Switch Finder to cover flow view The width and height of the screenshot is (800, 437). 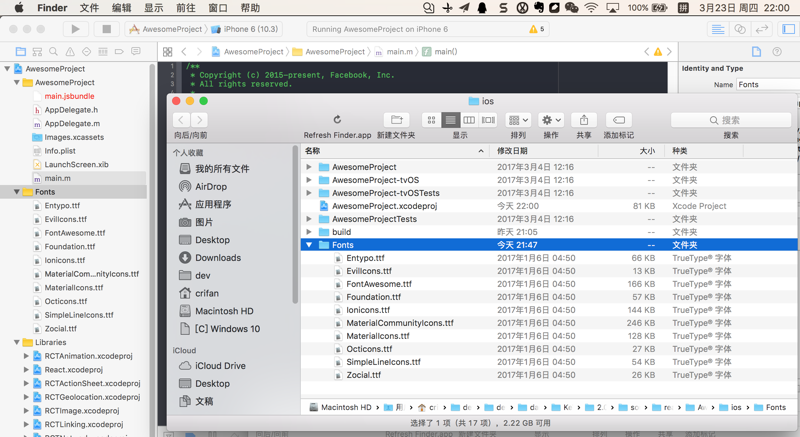click(488, 120)
